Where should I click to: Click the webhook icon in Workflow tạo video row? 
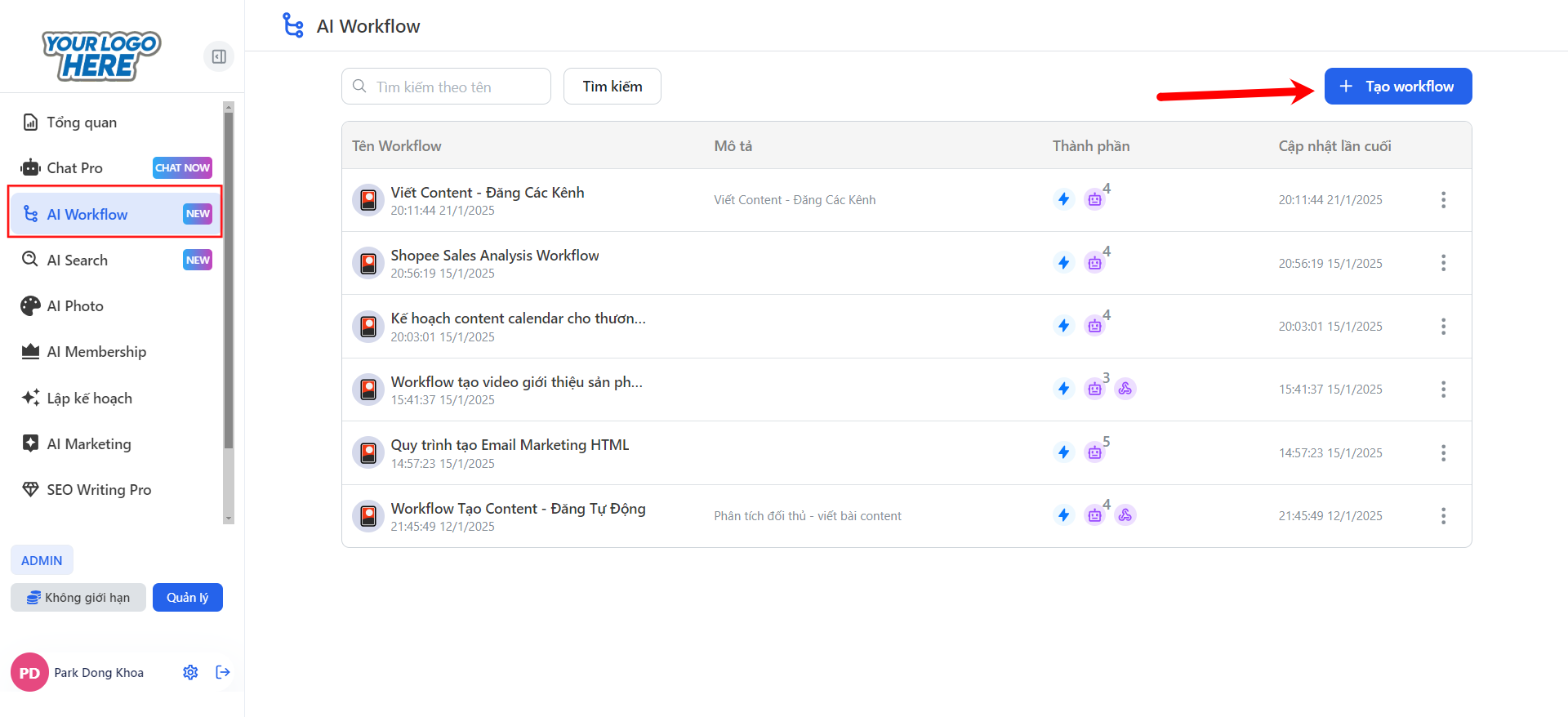(x=1125, y=389)
